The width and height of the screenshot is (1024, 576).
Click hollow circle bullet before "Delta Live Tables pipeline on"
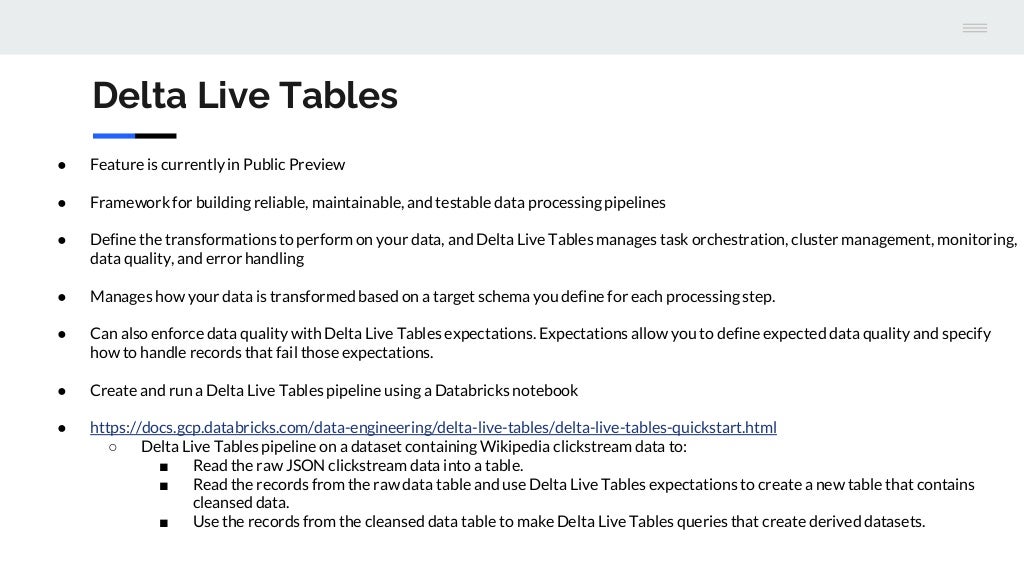coord(113,447)
